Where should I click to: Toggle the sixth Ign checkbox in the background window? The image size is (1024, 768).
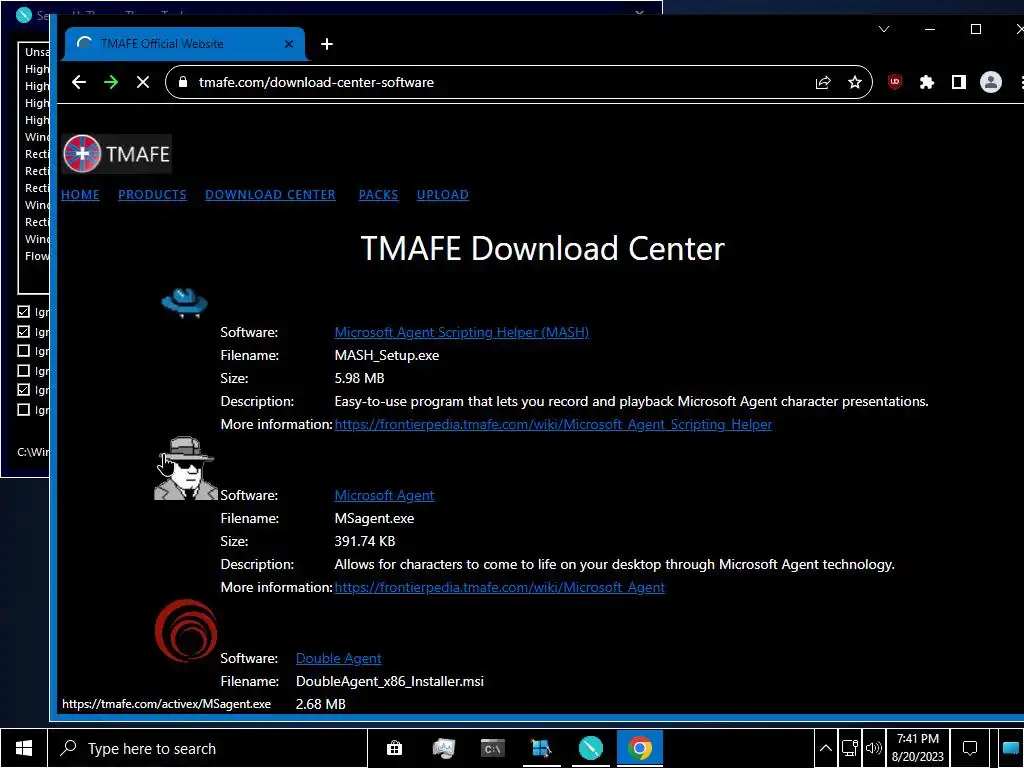click(24, 409)
